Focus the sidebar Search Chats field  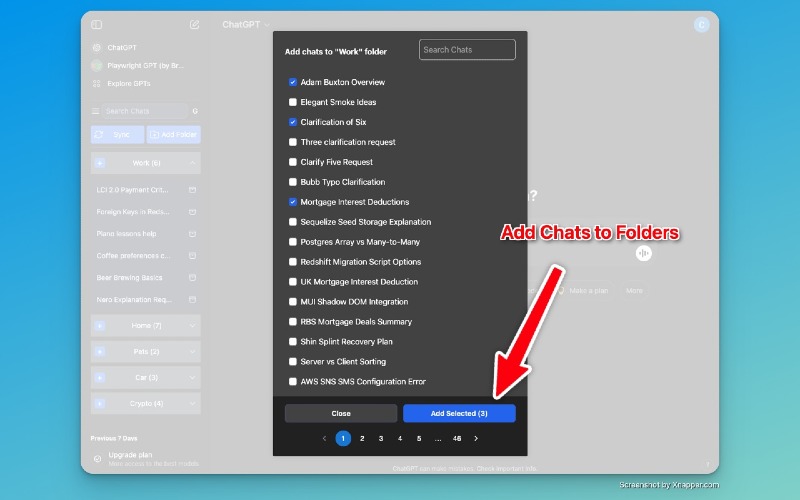[x=144, y=111]
